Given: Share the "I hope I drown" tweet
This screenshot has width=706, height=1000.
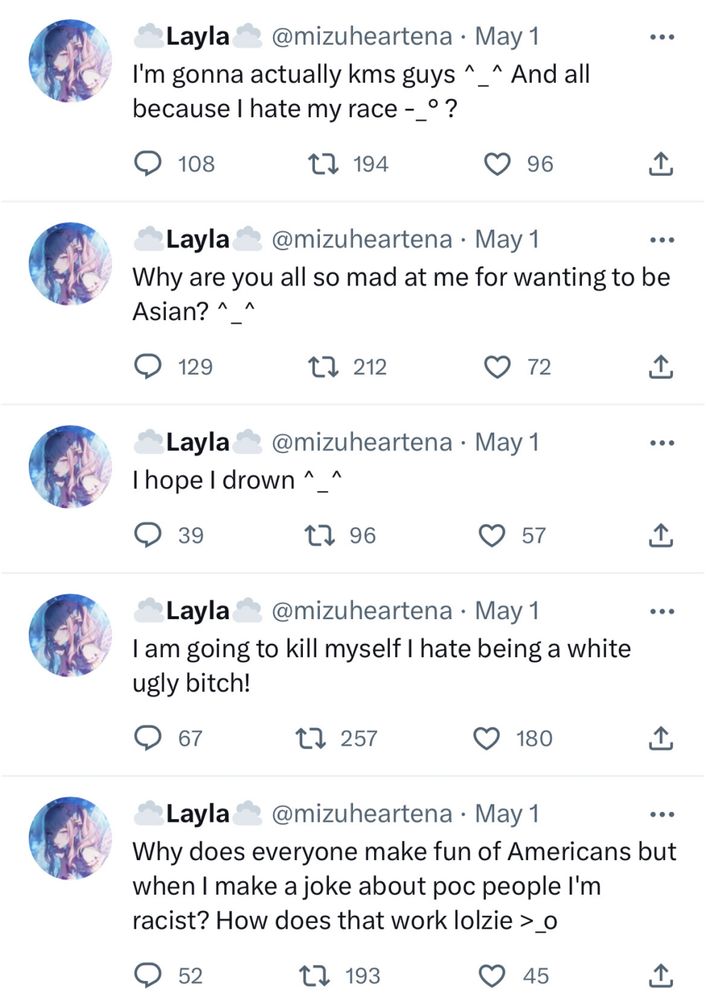Looking at the screenshot, I should (x=659, y=536).
